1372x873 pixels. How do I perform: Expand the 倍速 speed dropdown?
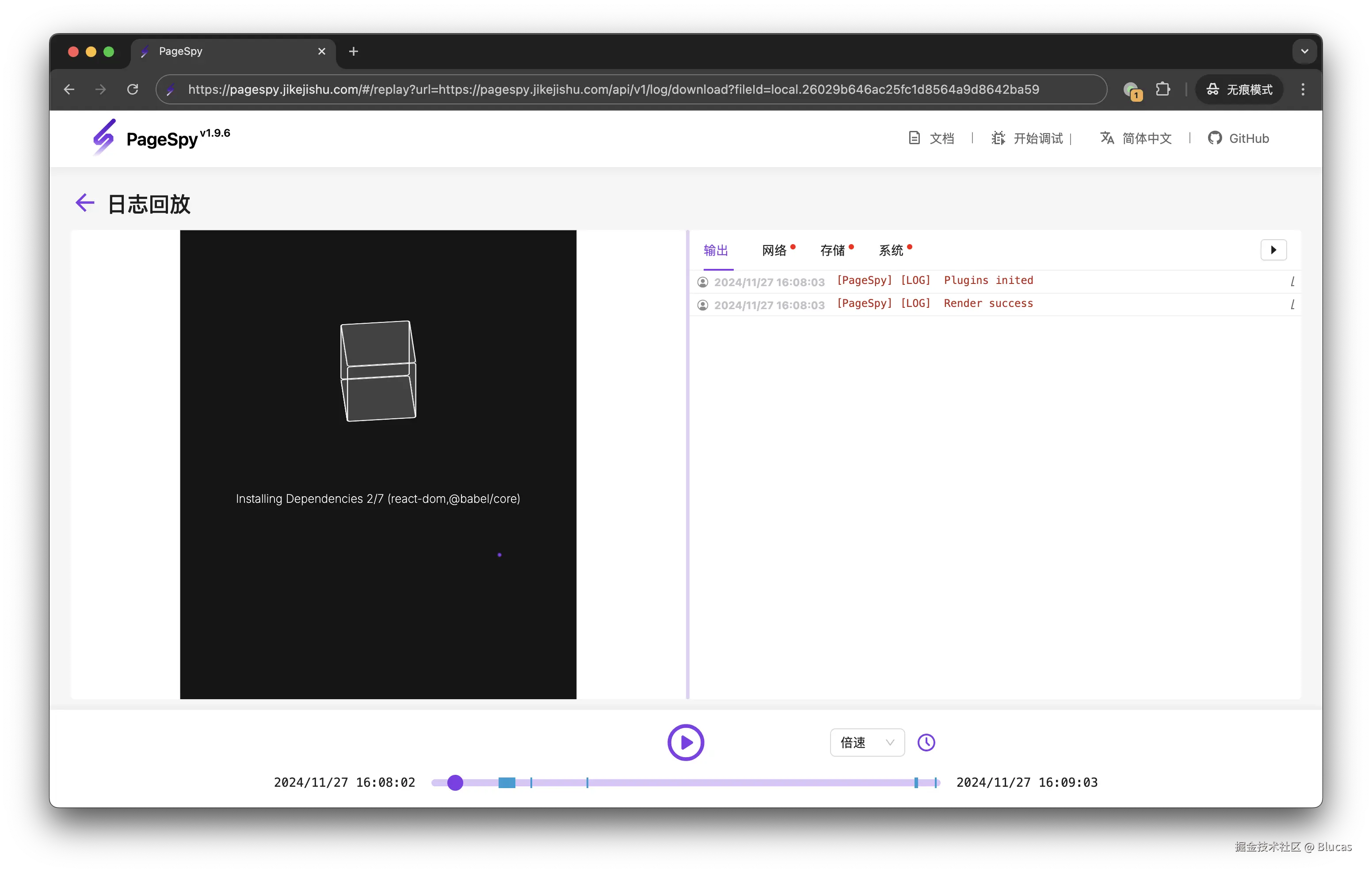click(x=867, y=742)
